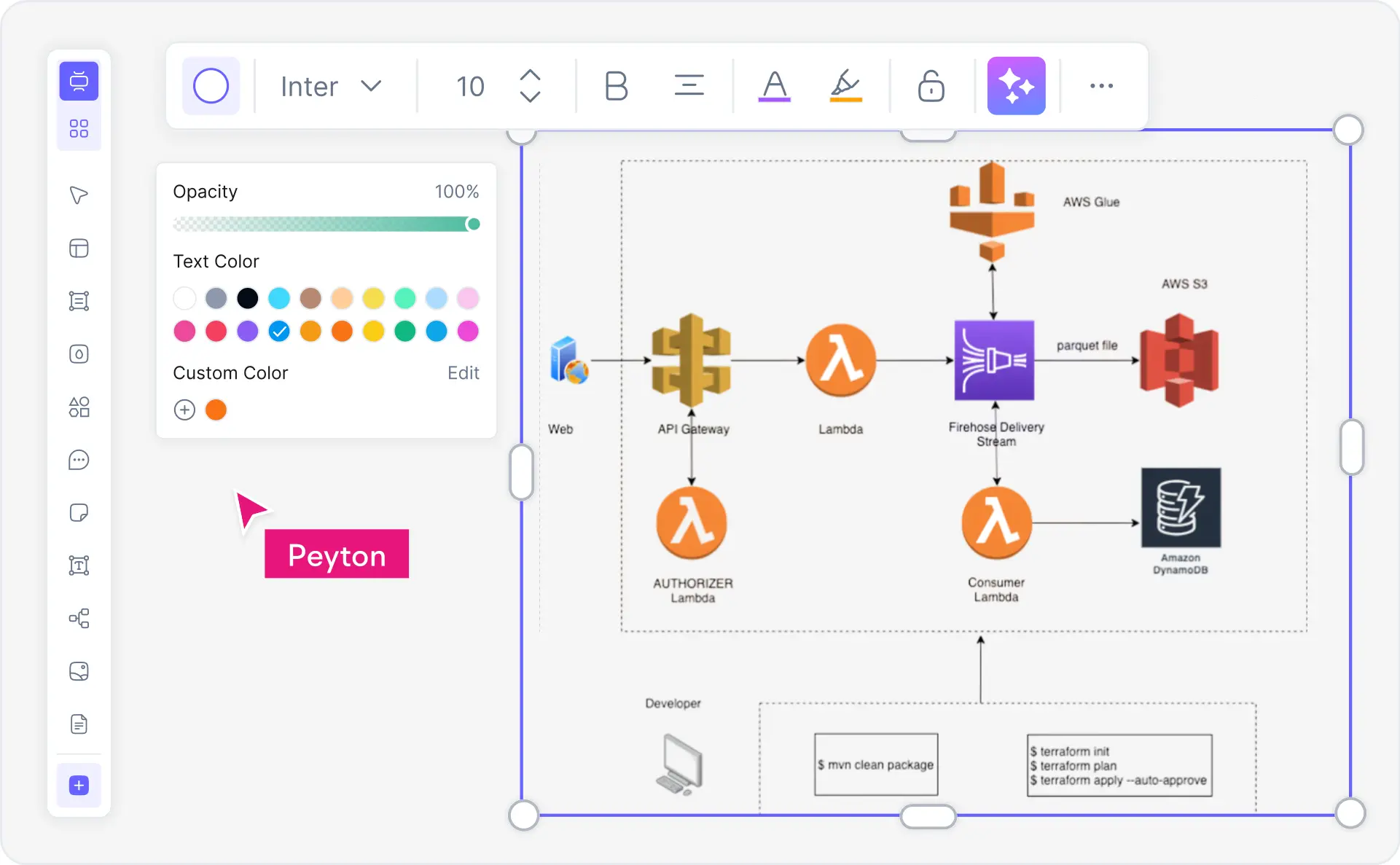Choose the light blue swatch in first row
Screen dimensions: 1400x865
pos(437,298)
